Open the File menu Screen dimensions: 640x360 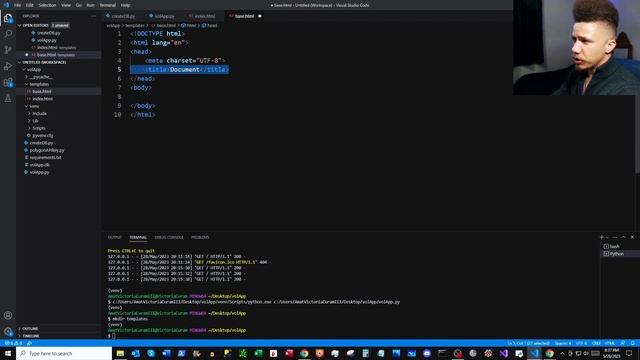(x=18, y=5)
